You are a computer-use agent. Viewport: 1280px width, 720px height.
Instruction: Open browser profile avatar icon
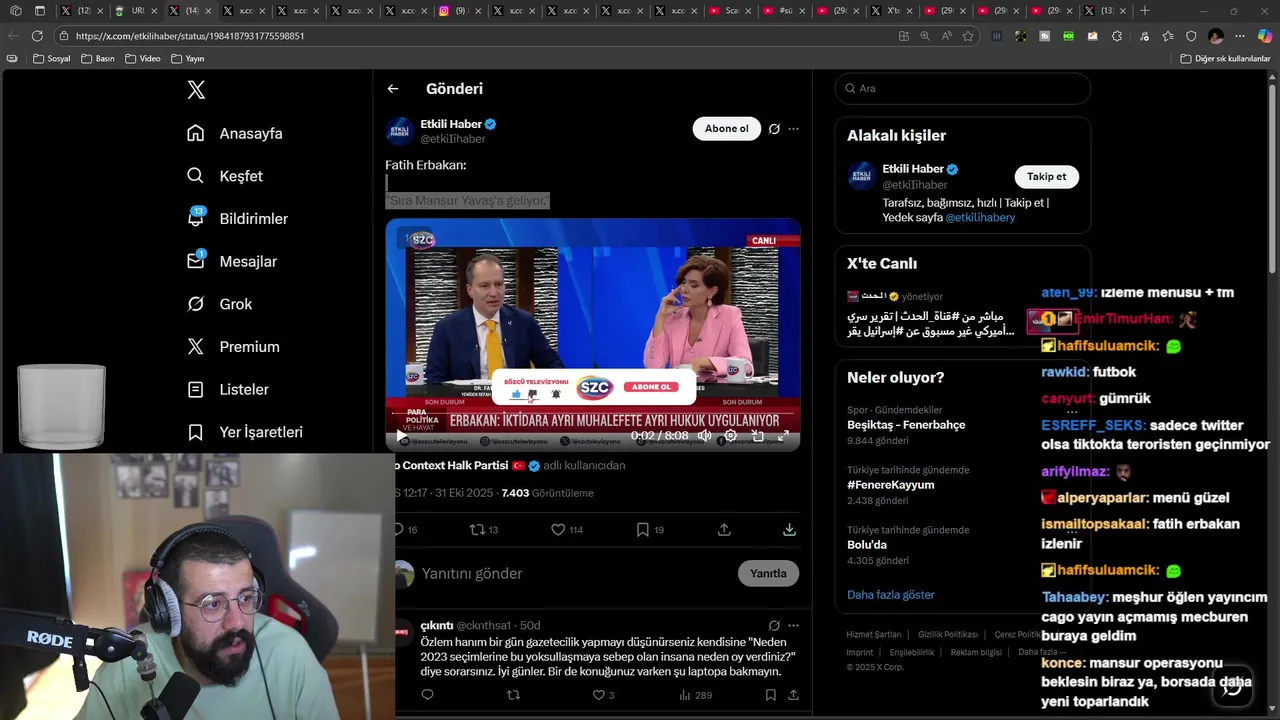click(1216, 36)
